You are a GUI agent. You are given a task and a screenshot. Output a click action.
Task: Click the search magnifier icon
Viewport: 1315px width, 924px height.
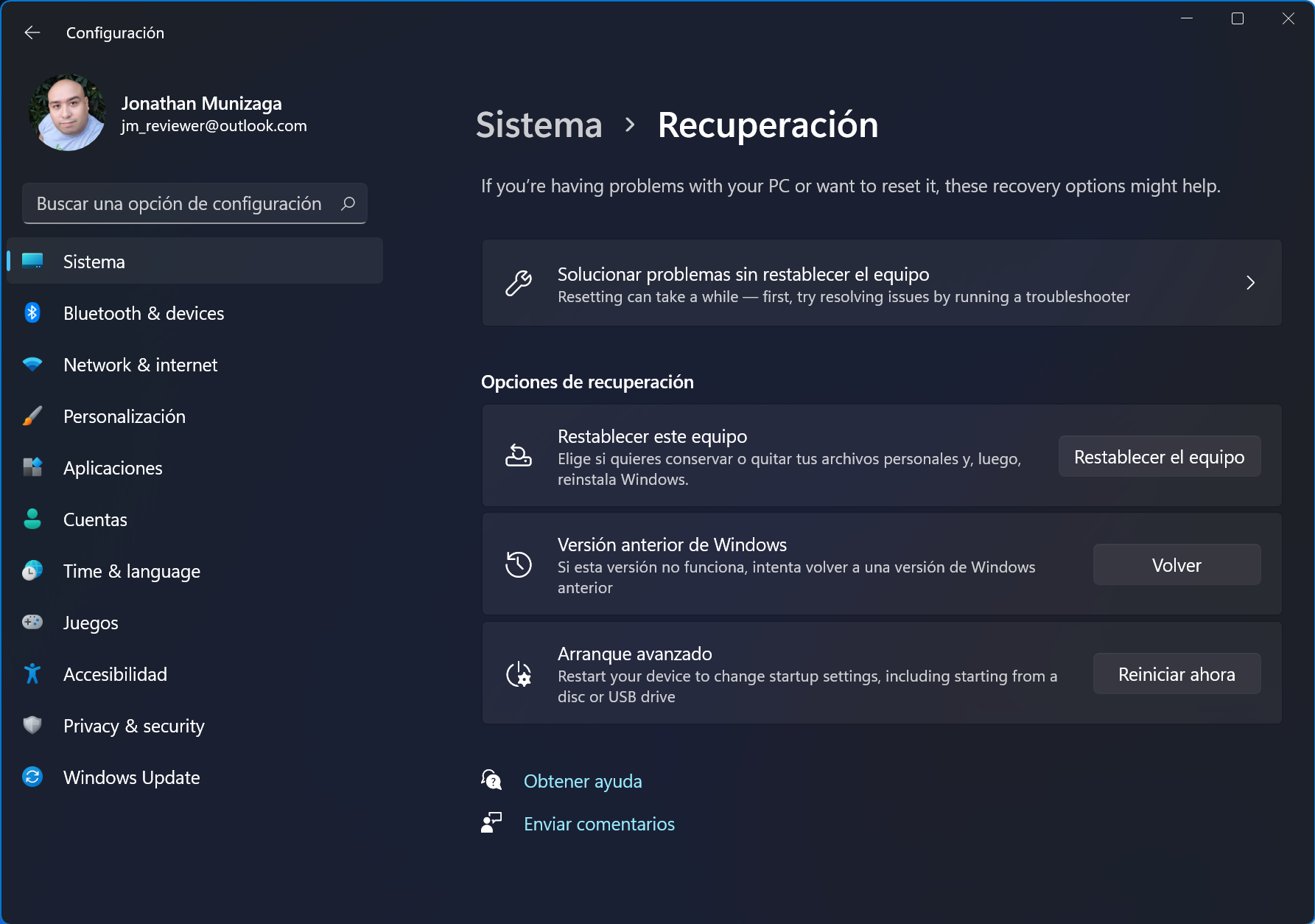pyautogui.click(x=348, y=203)
